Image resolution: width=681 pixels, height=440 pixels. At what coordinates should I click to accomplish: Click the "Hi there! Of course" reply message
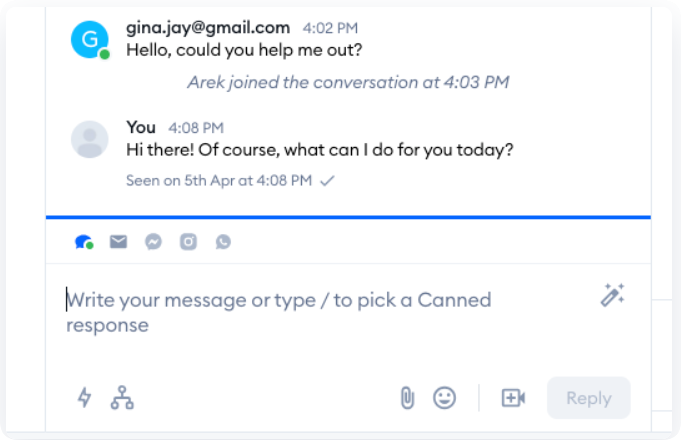[x=320, y=151]
